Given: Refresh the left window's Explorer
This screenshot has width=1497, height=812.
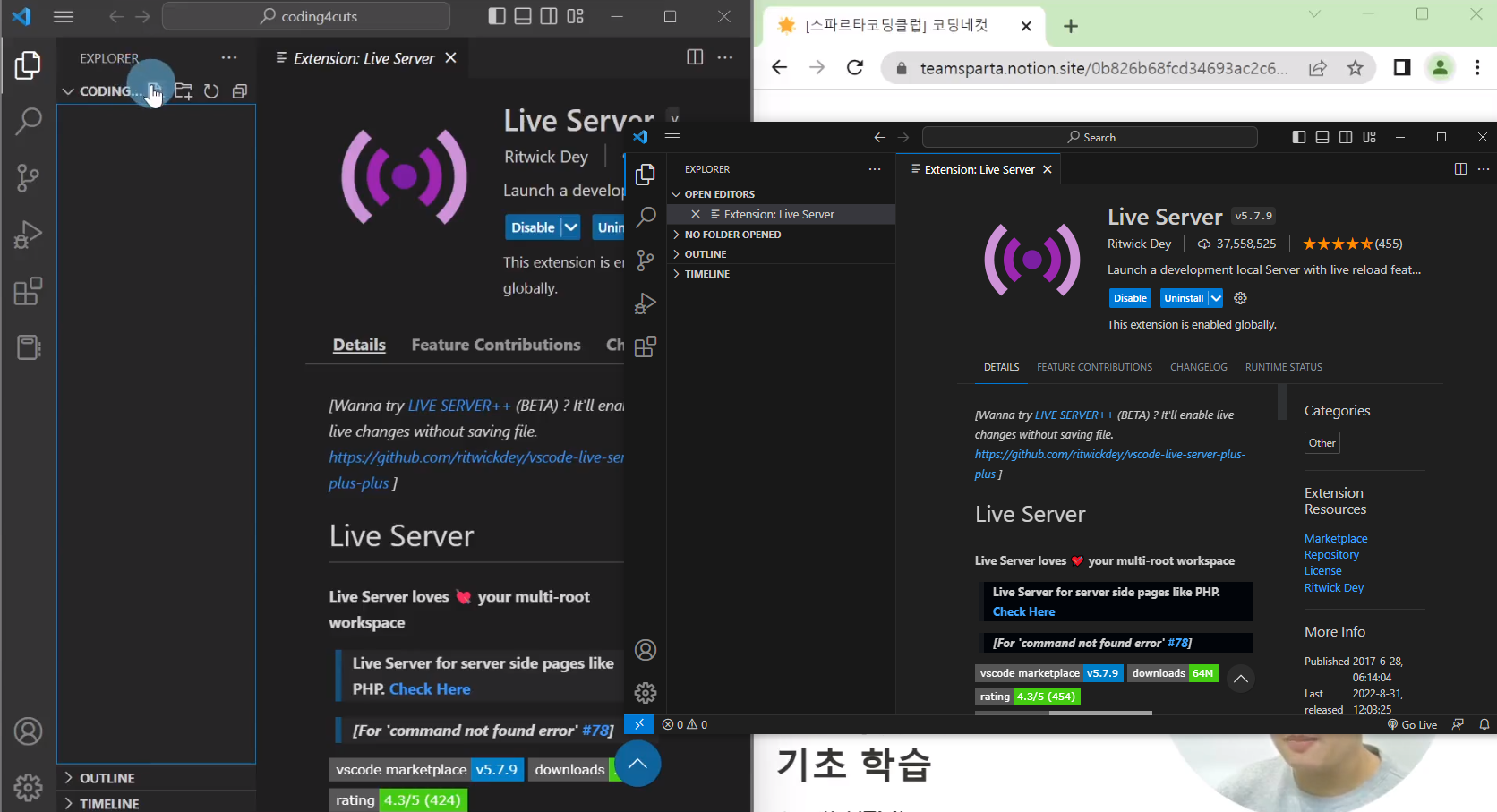Looking at the screenshot, I should point(211,91).
